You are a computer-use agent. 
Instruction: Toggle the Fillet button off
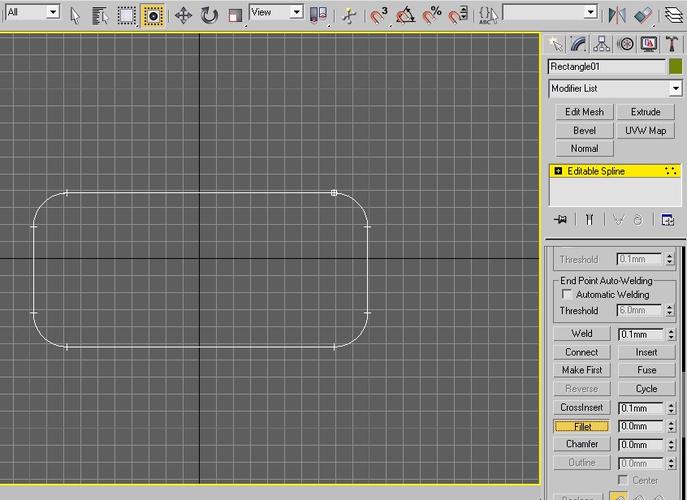pyautogui.click(x=582, y=427)
